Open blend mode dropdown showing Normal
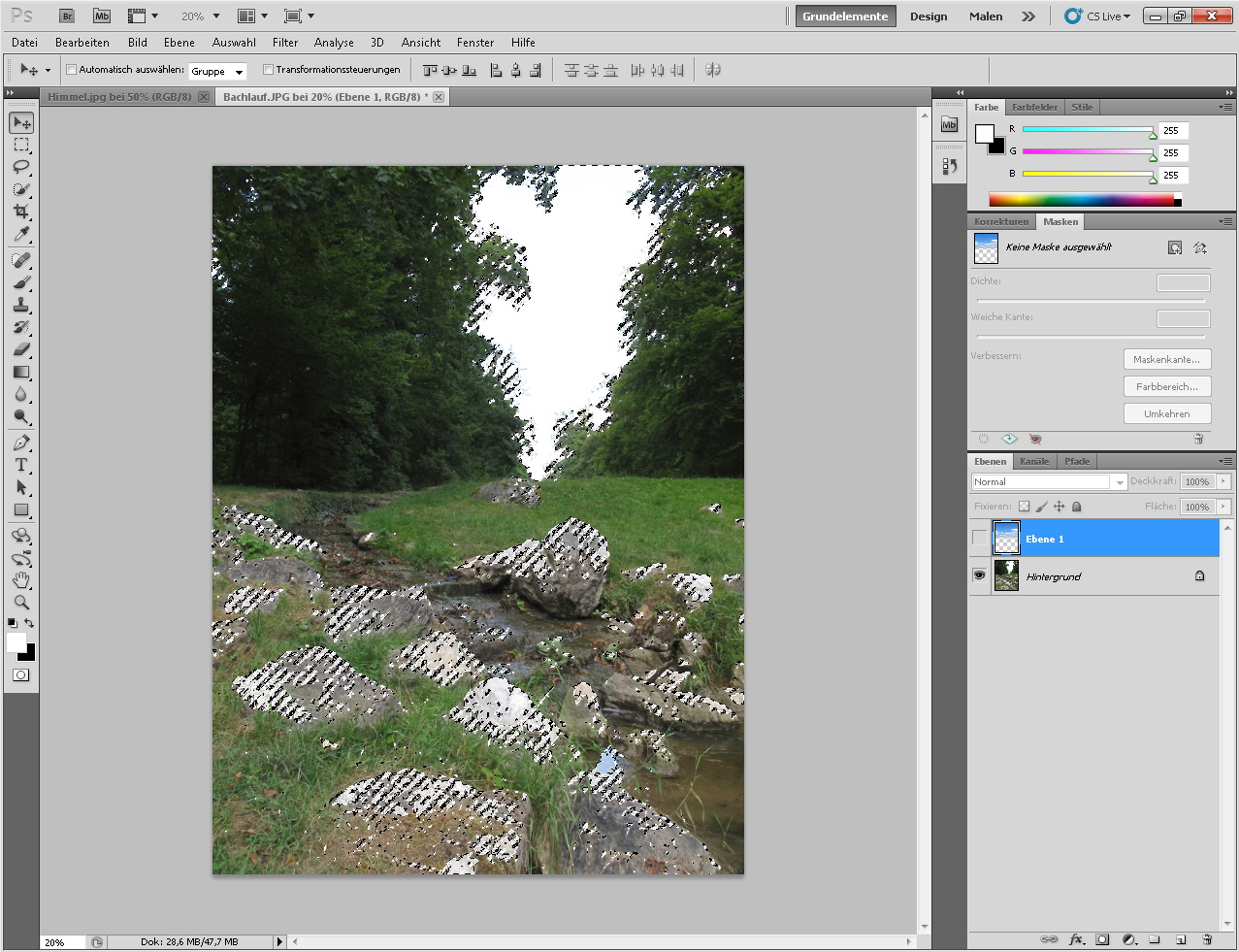 (1048, 482)
